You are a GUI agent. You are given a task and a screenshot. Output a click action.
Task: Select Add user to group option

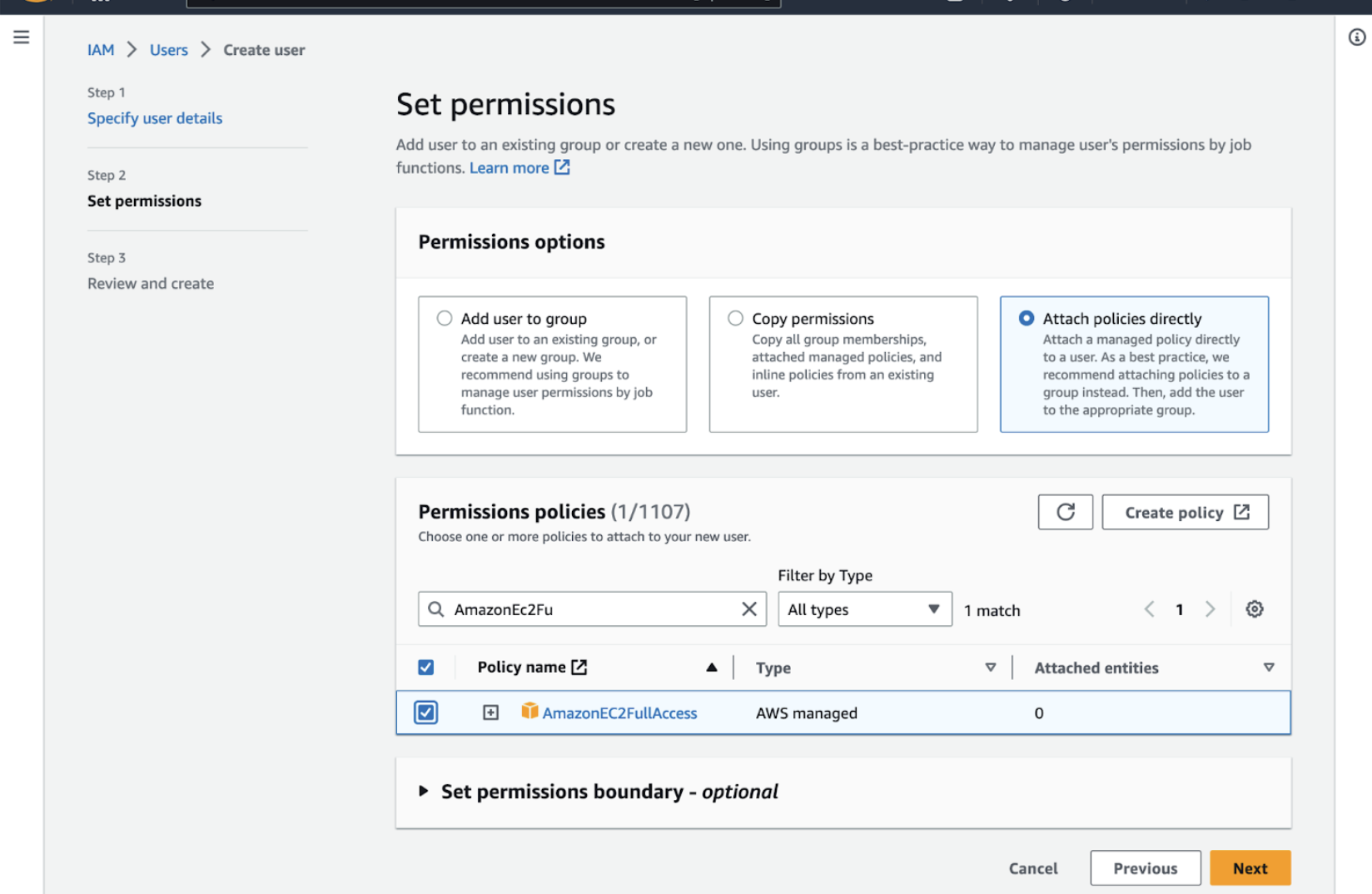tap(445, 319)
